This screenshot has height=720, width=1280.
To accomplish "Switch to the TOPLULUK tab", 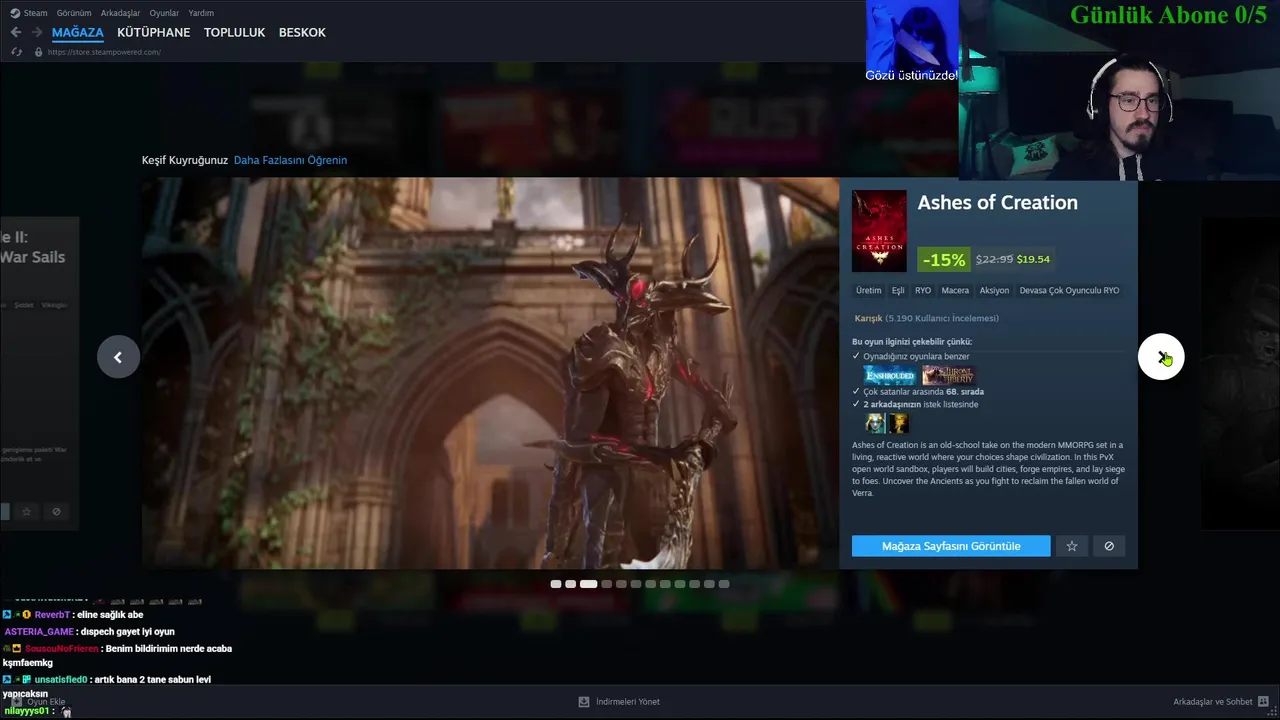I will [x=234, y=33].
